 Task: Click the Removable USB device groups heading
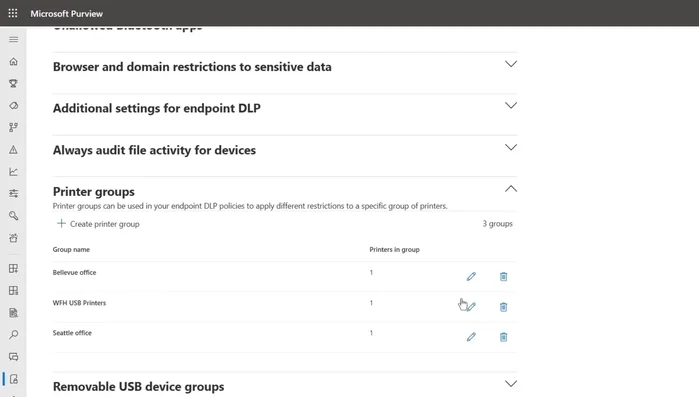(x=139, y=386)
